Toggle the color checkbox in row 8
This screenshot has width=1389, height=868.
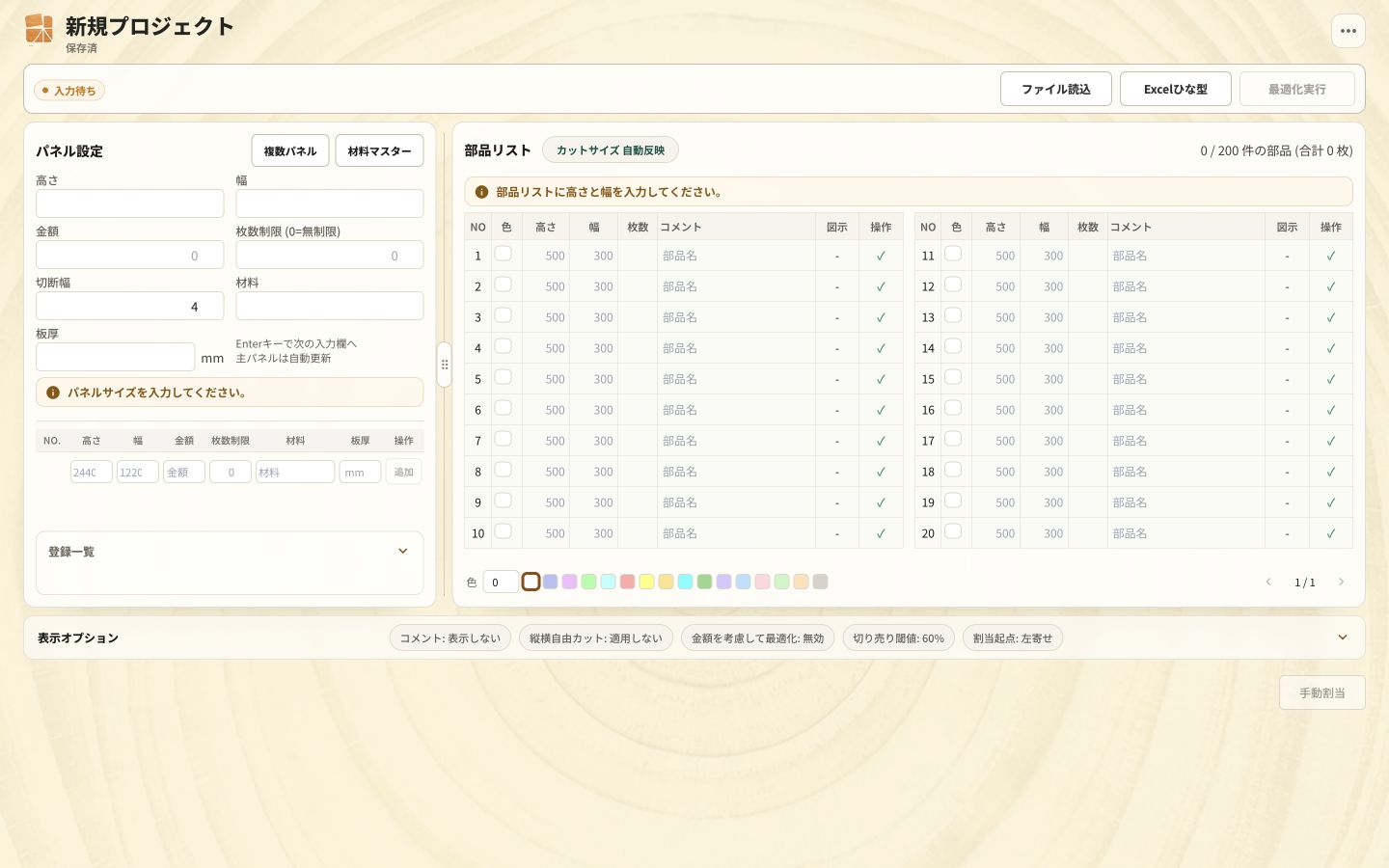click(x=503, y=470)
